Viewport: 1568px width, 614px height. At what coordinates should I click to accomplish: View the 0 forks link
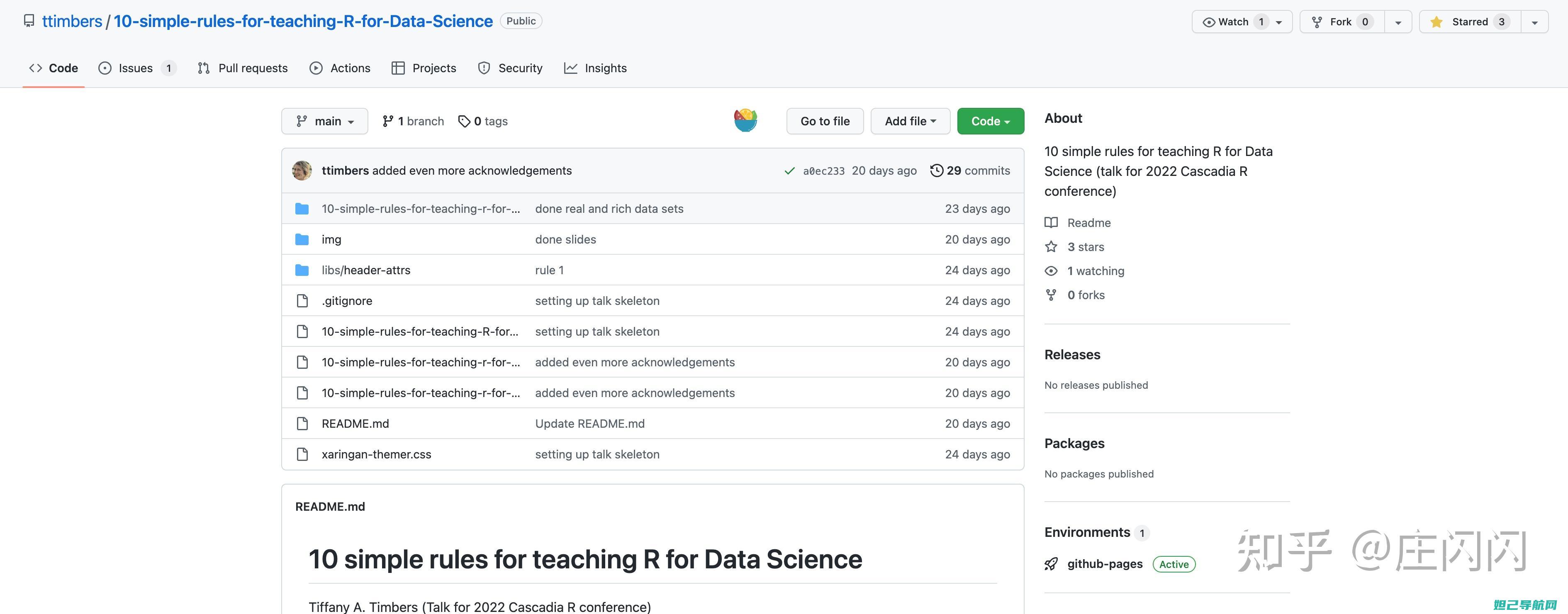tap(1086, 295)
